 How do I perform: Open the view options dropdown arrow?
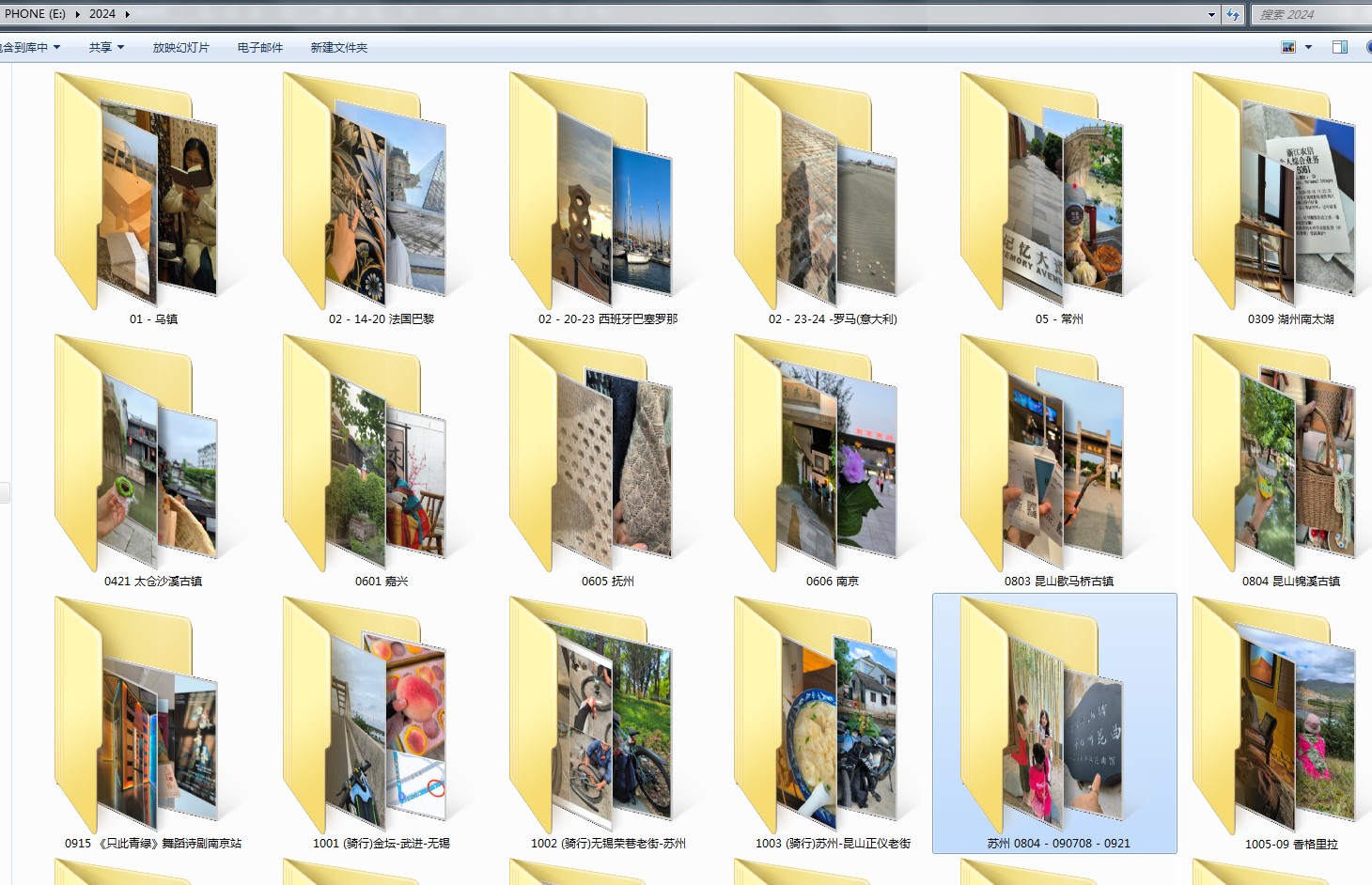tap(1308, 47)
